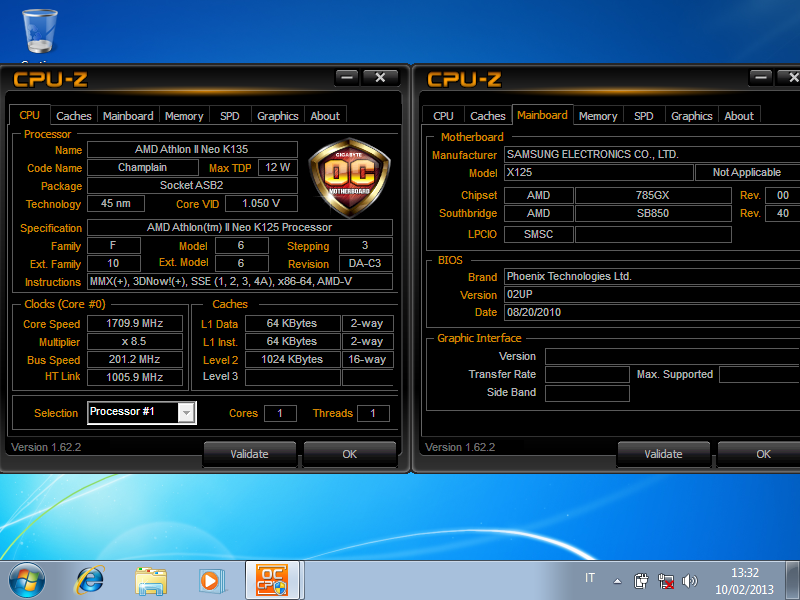The width and height of the screenshot is (800, 600).
Task: Click the motherboard Model value X125
Action: (599, 172)
